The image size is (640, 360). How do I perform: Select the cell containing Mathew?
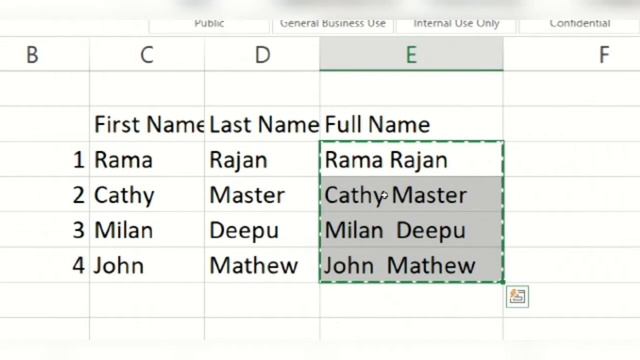[x=262, y=265]
